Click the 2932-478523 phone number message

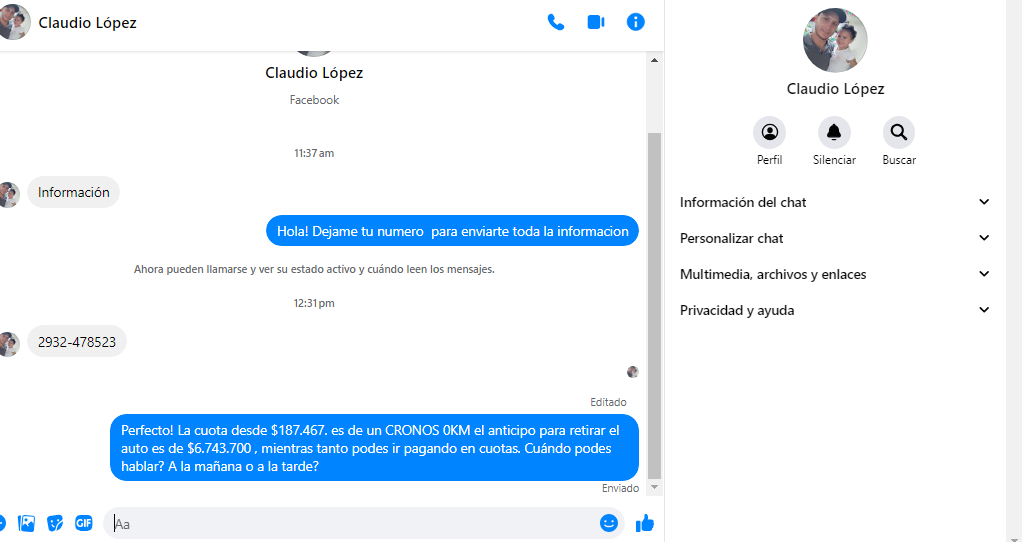[x=77, y=342]
